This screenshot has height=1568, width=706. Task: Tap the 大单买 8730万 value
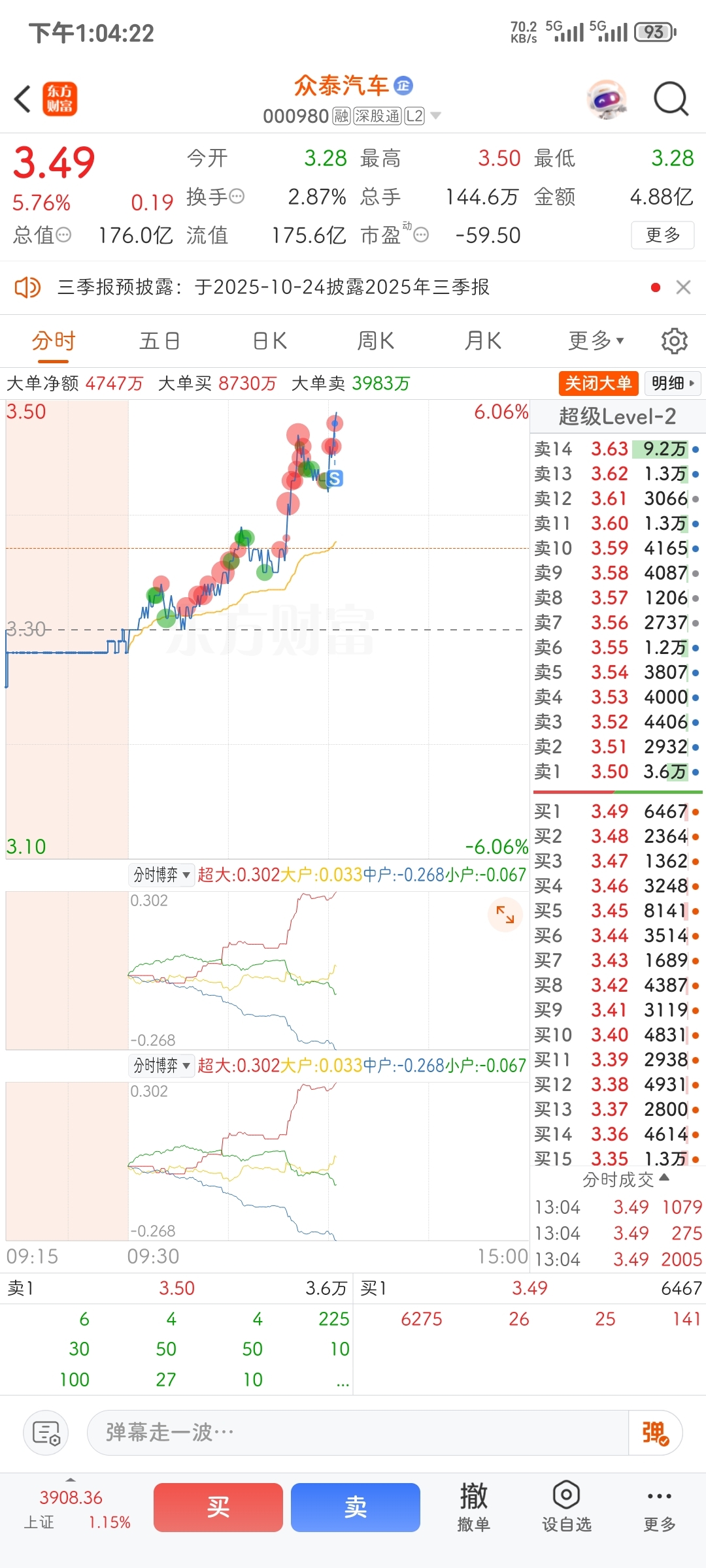pyautogui.click(x=248, y=383)
